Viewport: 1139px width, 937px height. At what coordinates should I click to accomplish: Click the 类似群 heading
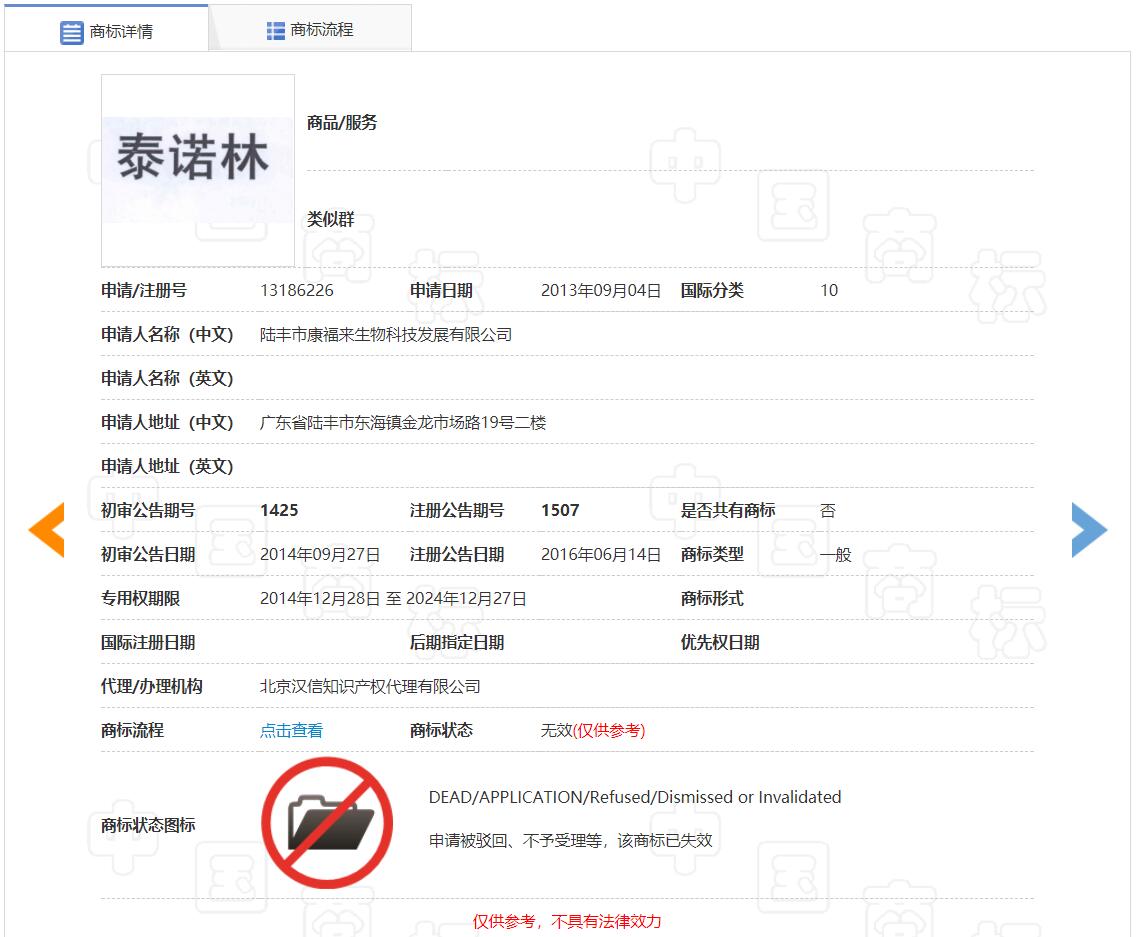click(x=331, y=220)
